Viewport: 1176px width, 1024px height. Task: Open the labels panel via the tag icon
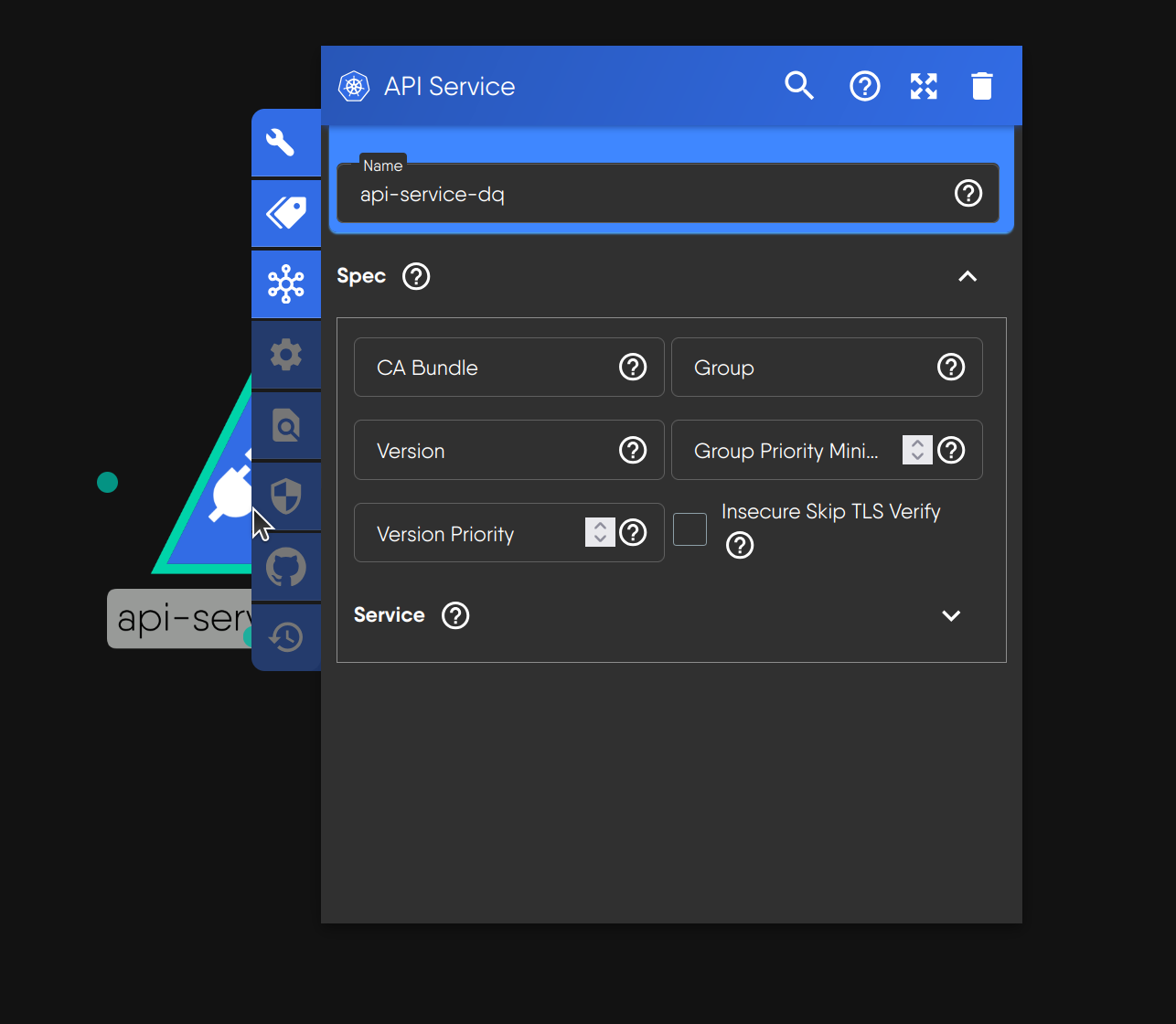tap(285, 212)
